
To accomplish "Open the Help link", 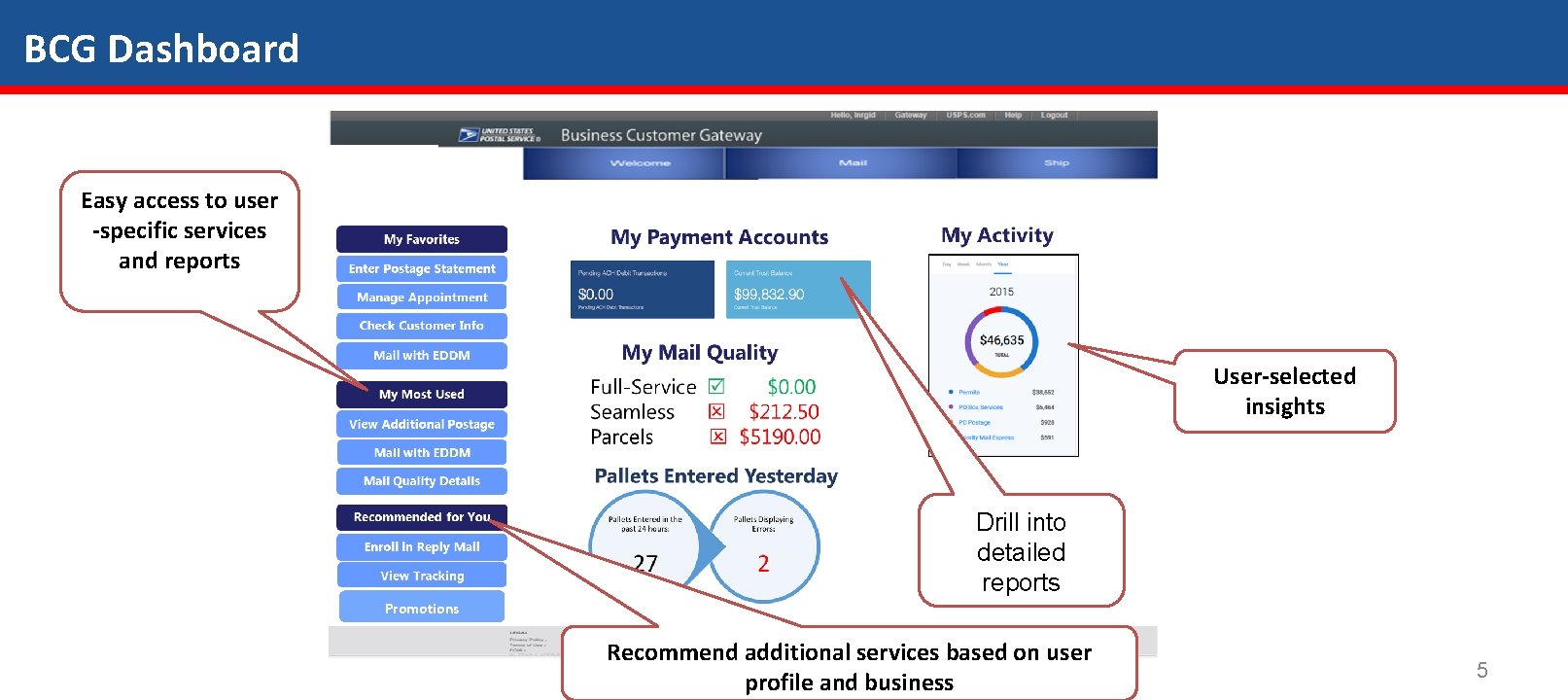I will [1013, 115].
